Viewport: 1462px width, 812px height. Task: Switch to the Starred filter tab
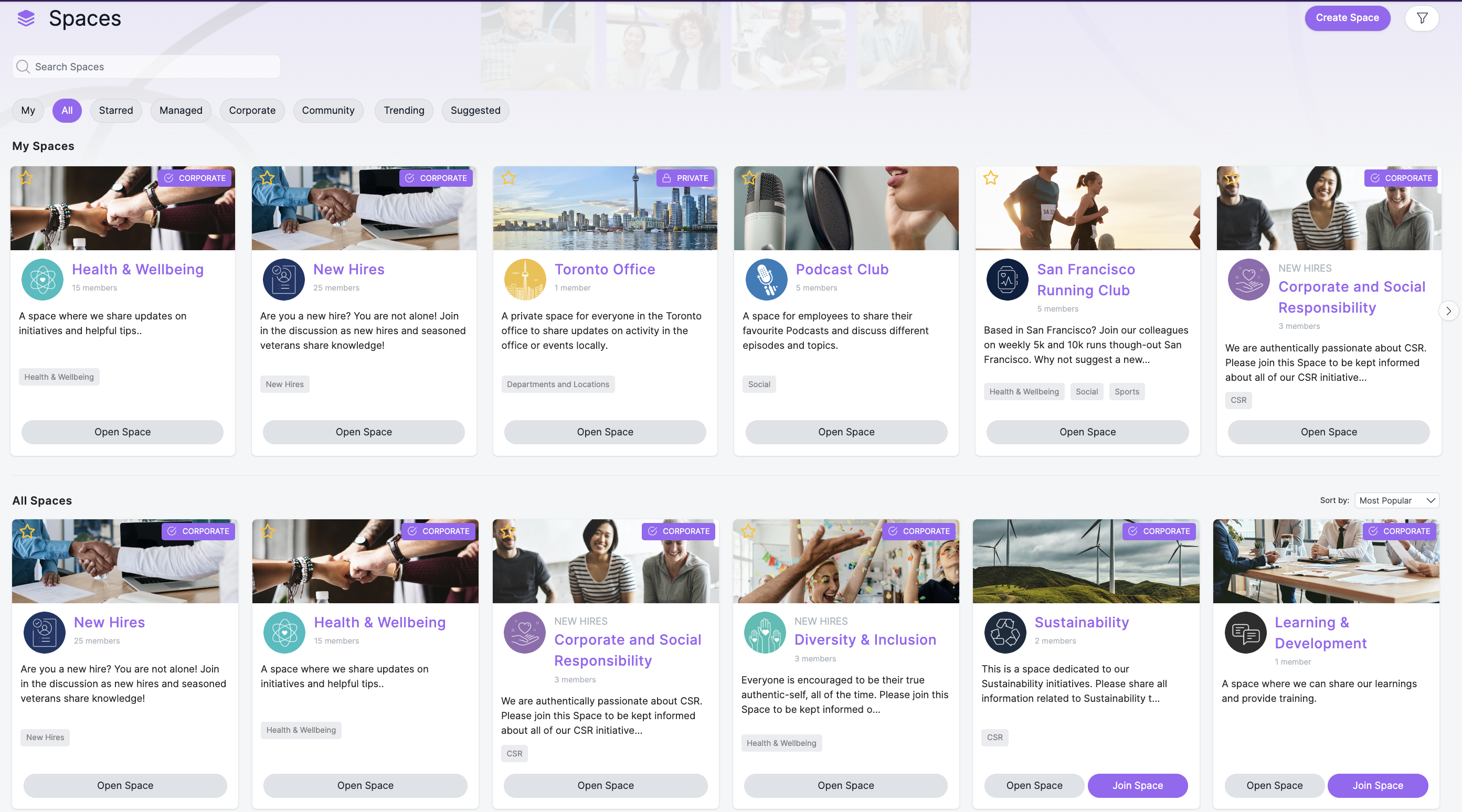click(116, 111)
